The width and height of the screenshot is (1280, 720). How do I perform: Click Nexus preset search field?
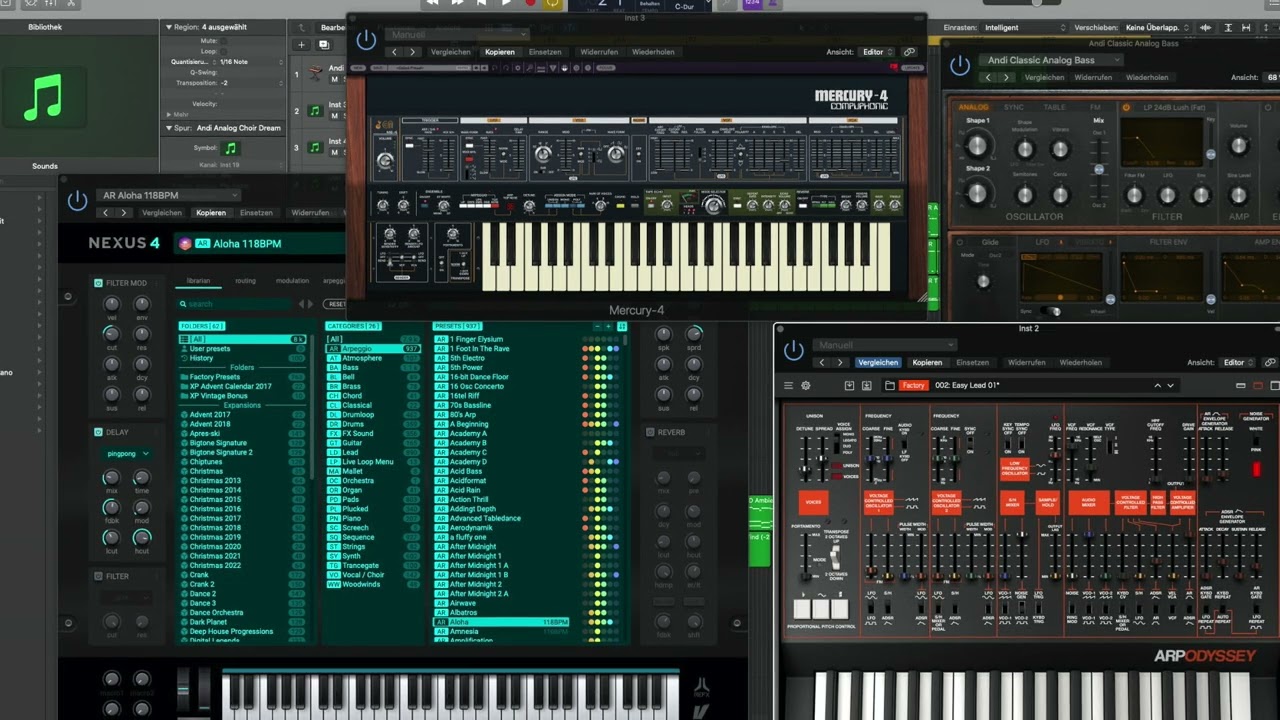coord(234,304)
